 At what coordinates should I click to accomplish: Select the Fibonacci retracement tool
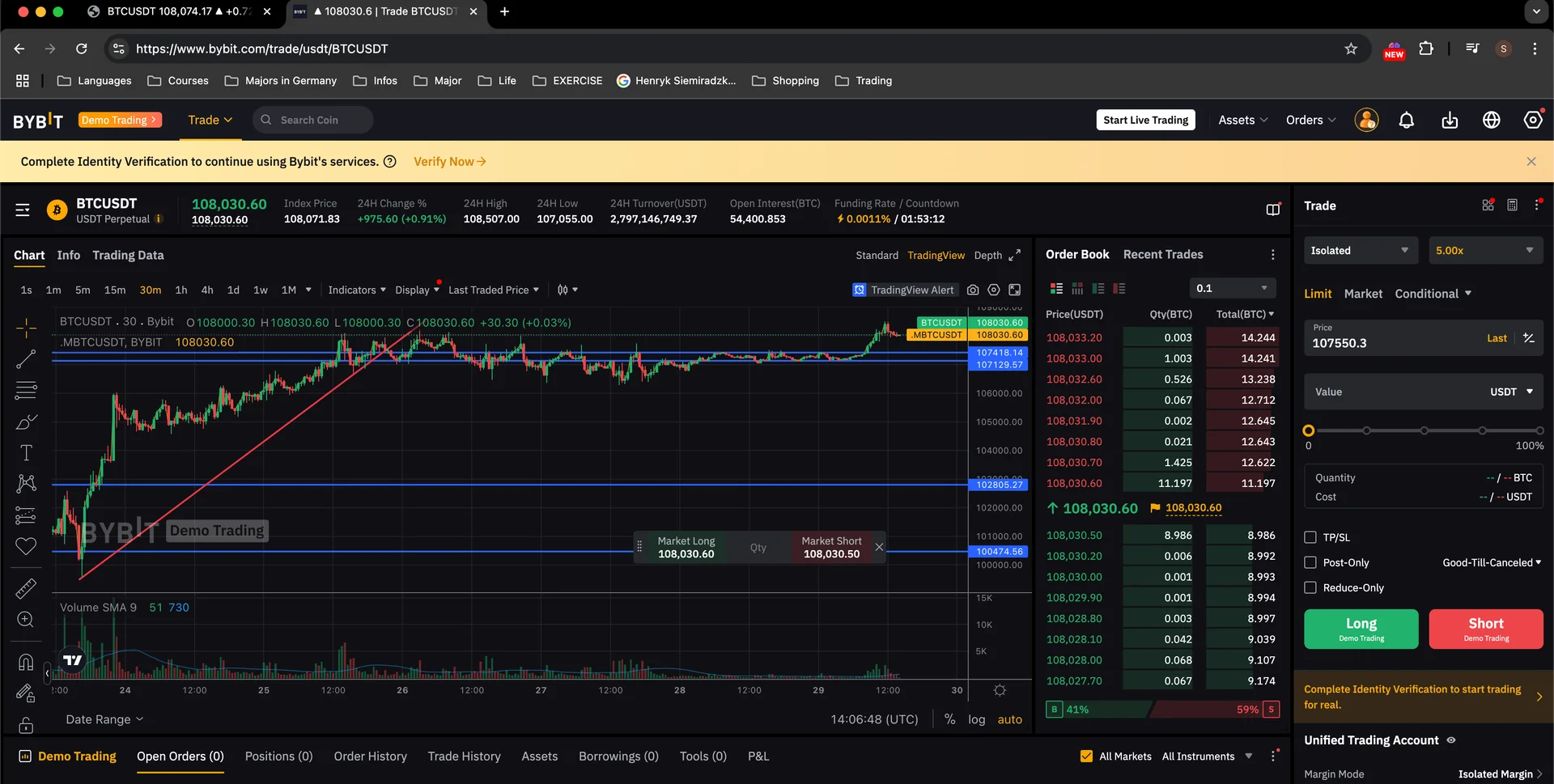pyautogui.click(x=26, y=391)
